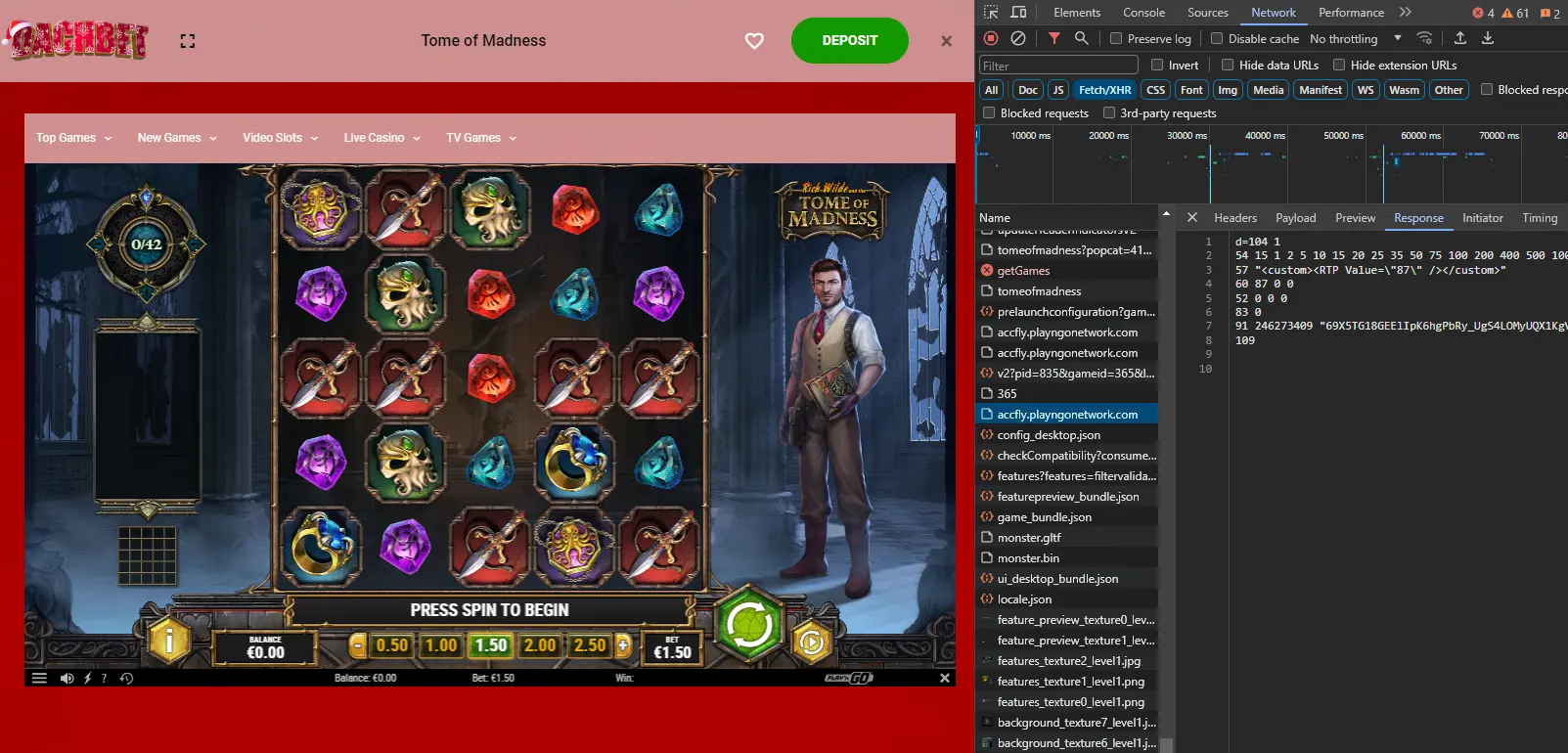Viewport: 1568px width, 753px height.
Task: Export HAR file download icon
Action: [1487, 38]
